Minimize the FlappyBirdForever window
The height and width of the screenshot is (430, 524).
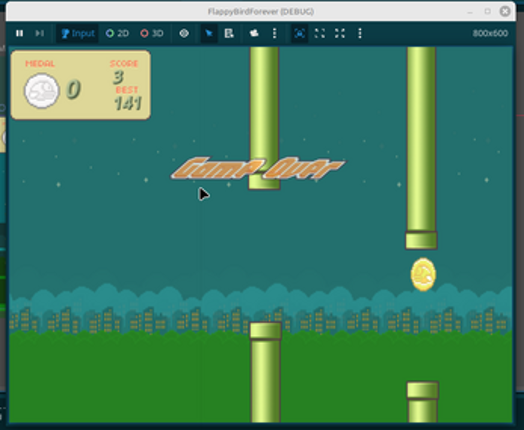[x=470, y=12]
